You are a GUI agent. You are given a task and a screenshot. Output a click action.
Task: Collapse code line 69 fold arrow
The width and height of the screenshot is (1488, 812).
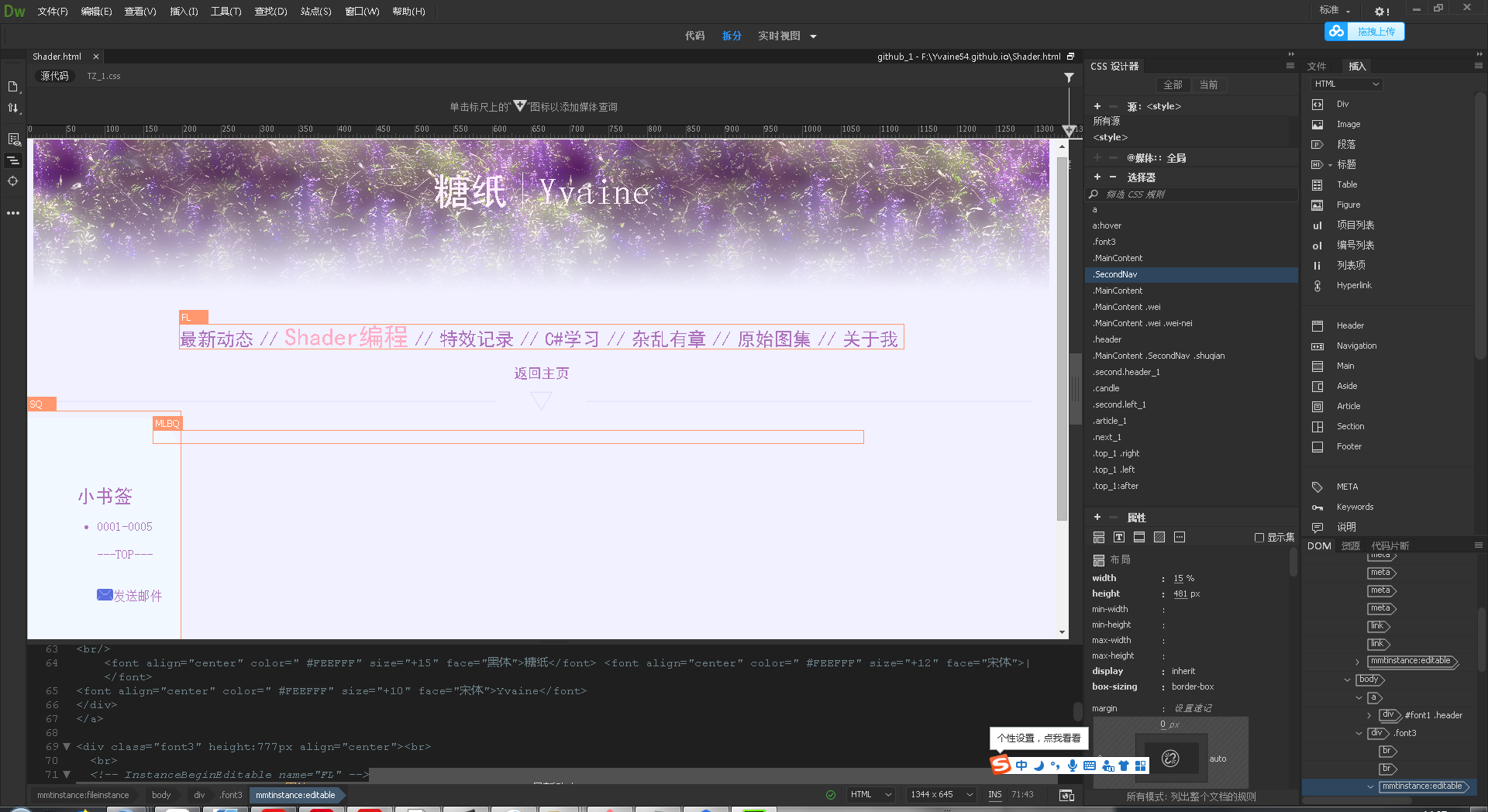[67, 747]
